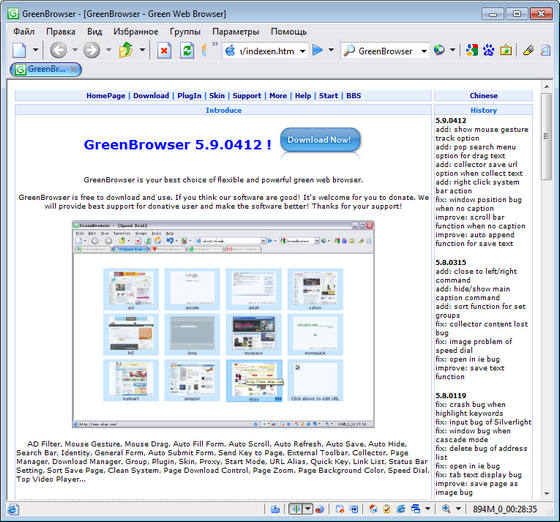560x522 pixels.
Task: Open the address bar URL dropdown
Action: point(302,51)
